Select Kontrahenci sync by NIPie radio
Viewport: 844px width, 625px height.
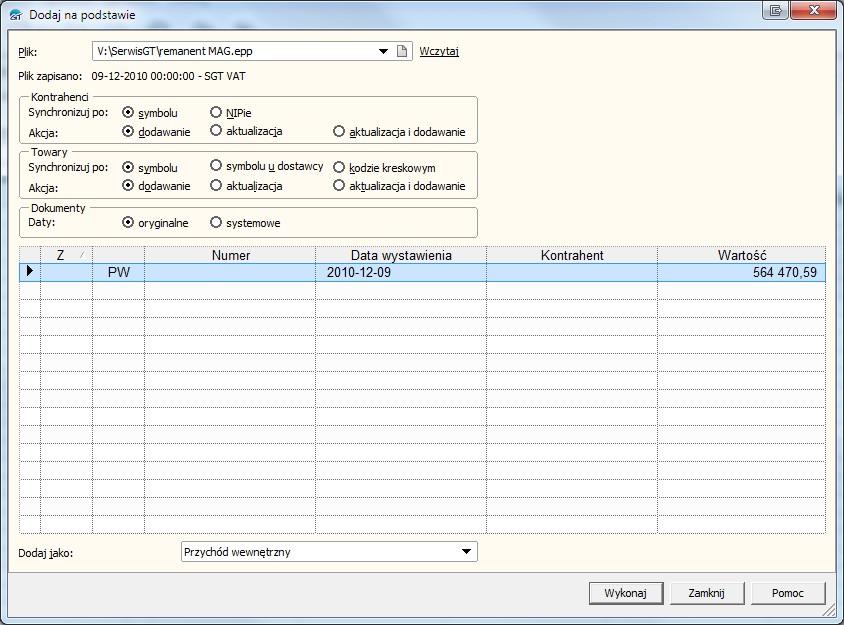tap(216, 112)
